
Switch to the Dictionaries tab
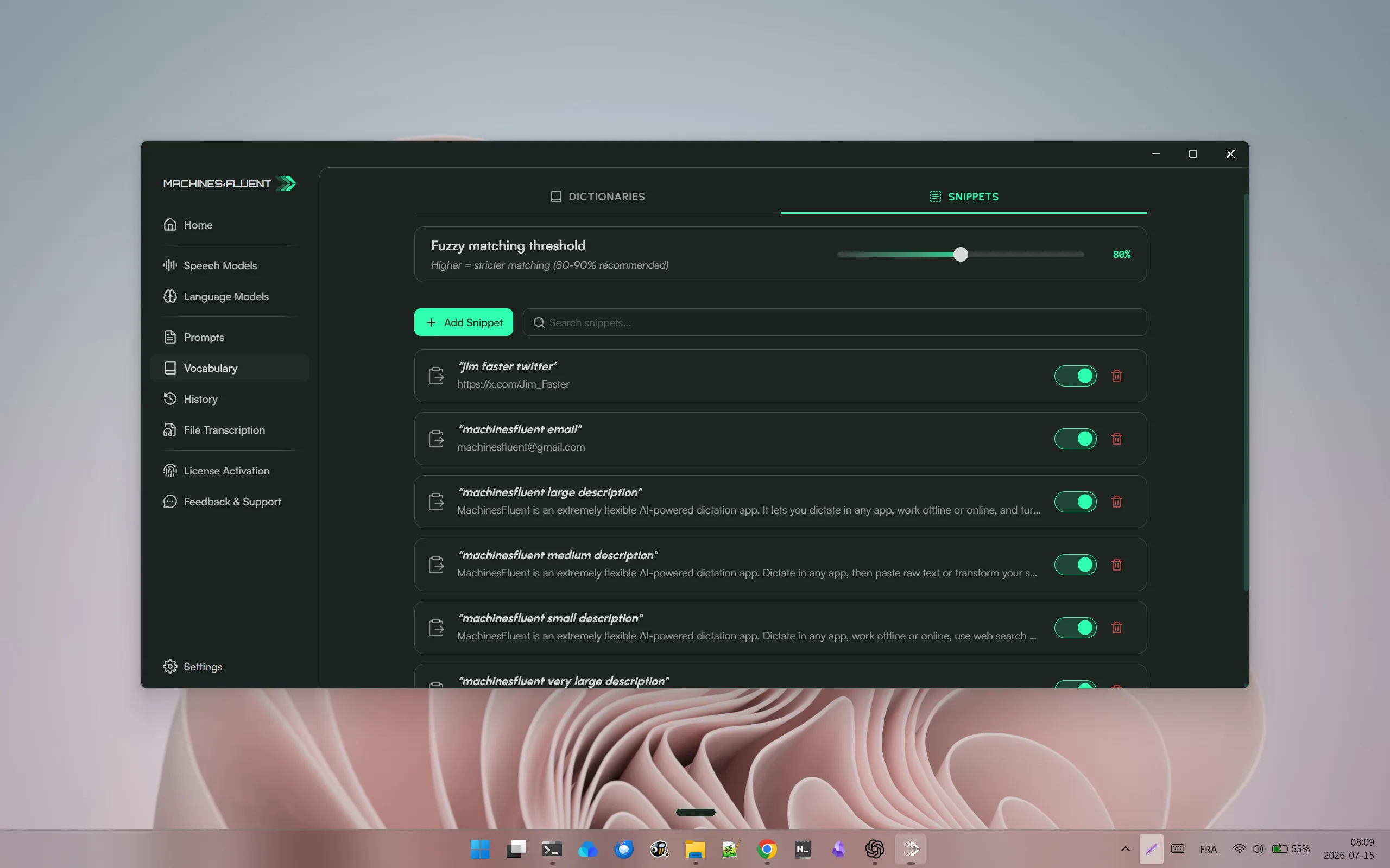pos(597,197)
